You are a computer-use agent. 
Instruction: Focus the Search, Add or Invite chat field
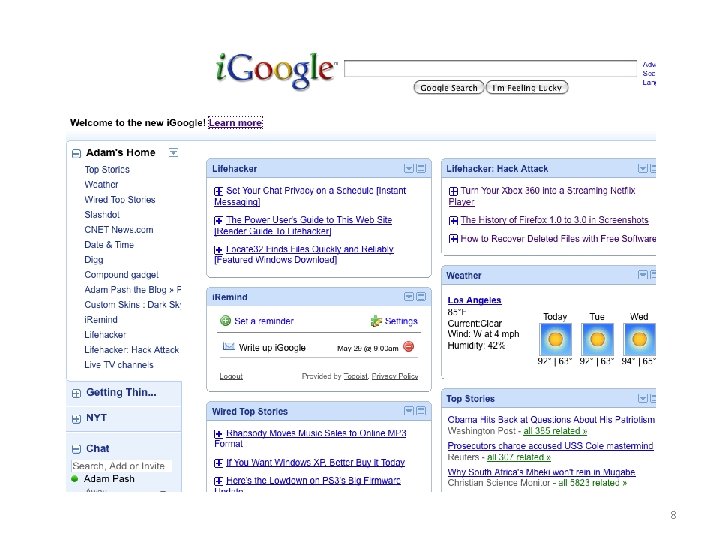click(x=121, y=466)
